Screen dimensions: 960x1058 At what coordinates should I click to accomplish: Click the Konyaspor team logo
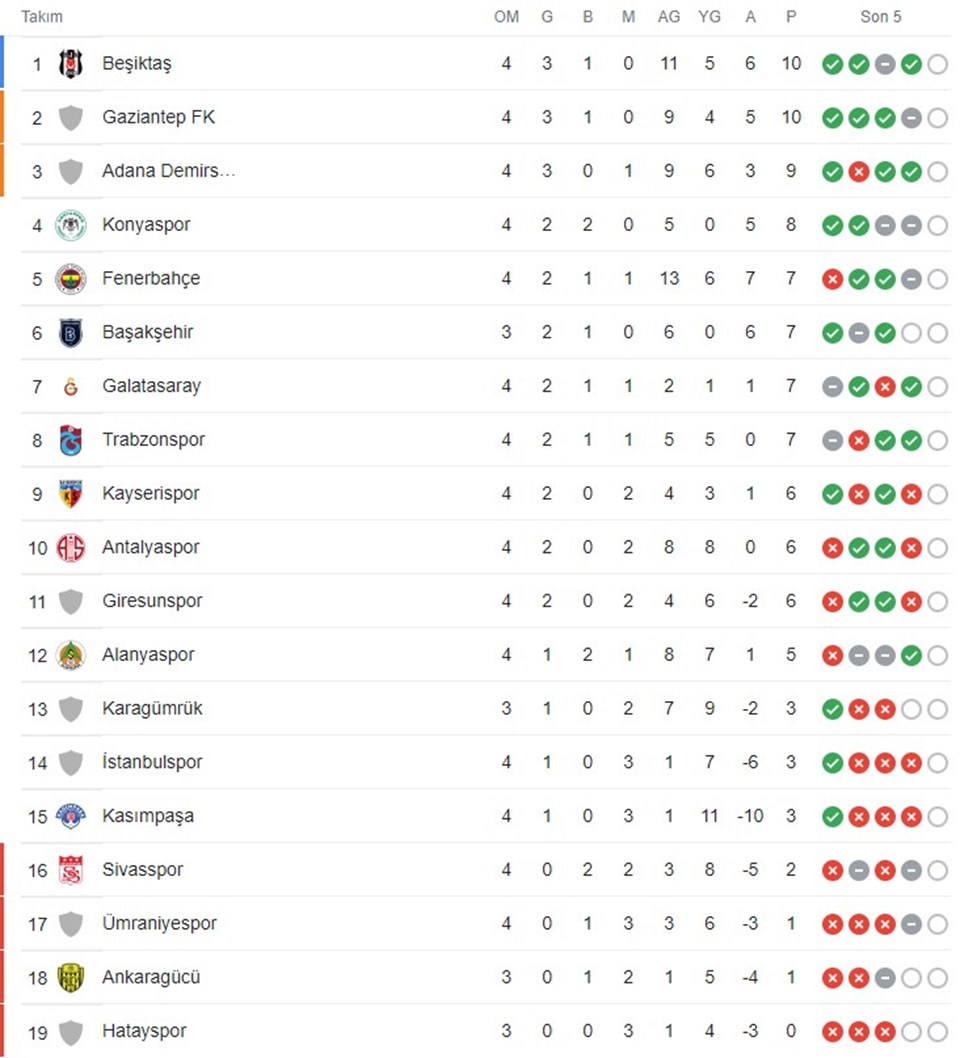tap(70, 225)
